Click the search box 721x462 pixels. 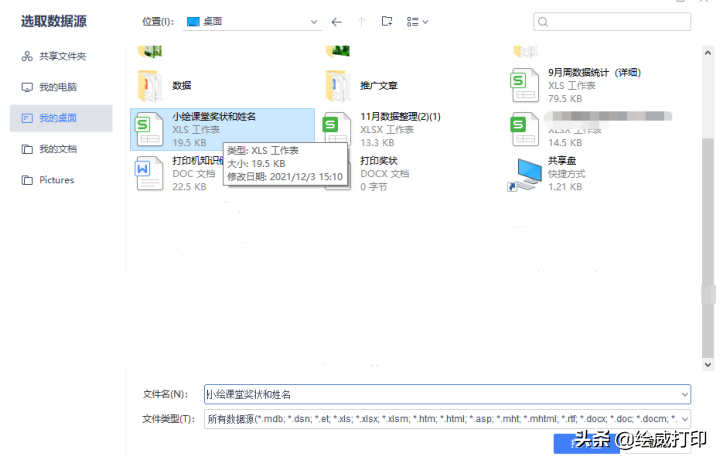coord(612,22)
